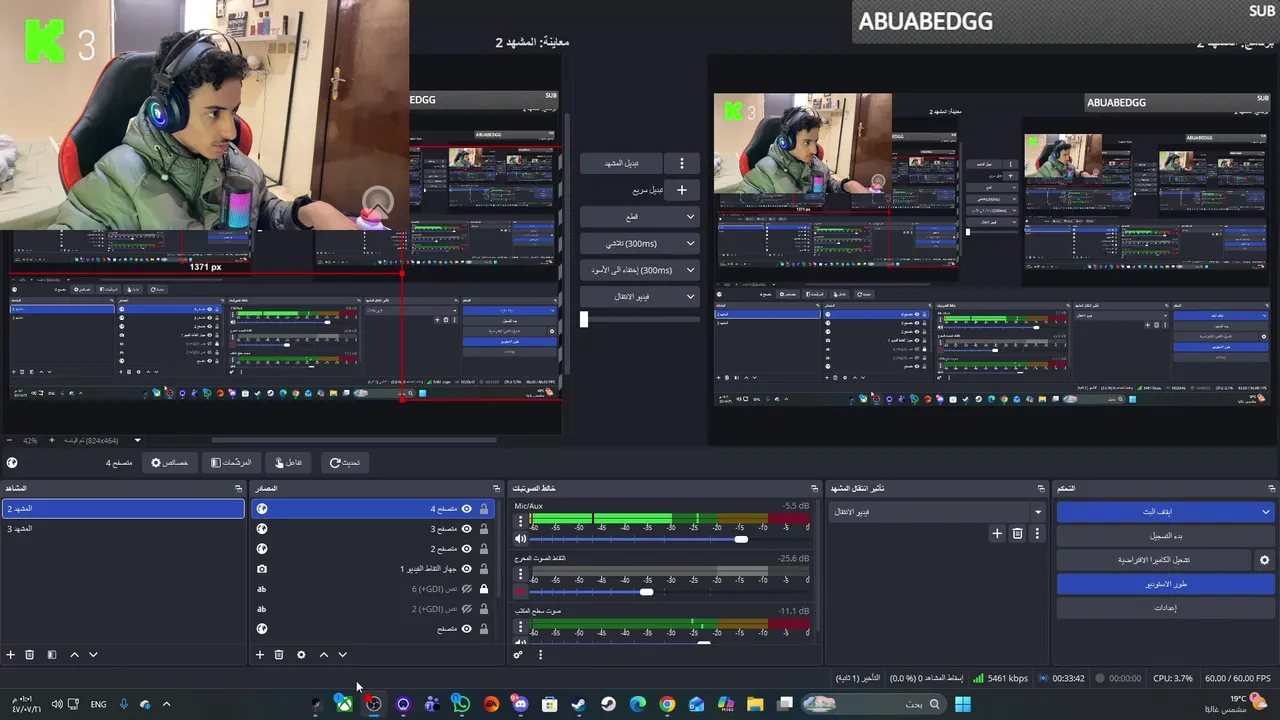Open the scene transition type combo box

936,512
